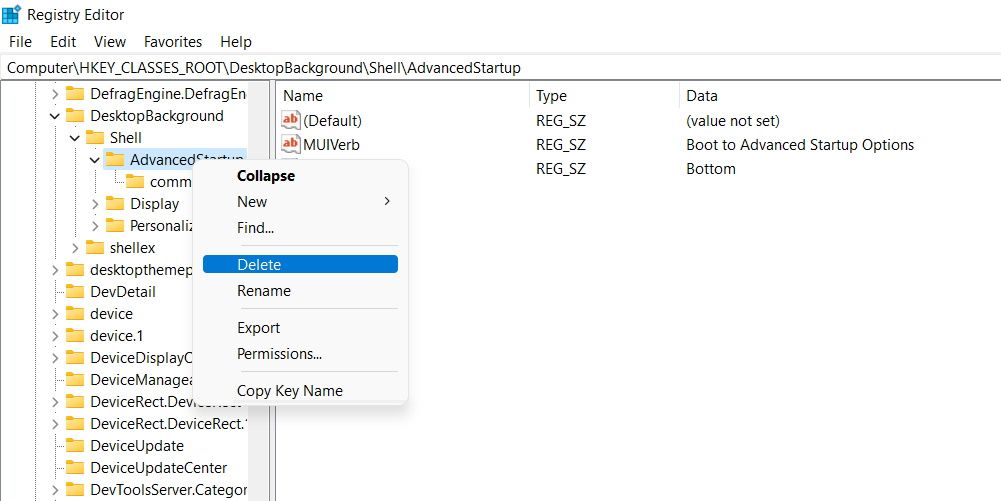Expand the Display key arrow
This screenshot has width=1001, height=501.
click(x=95, y=204)
